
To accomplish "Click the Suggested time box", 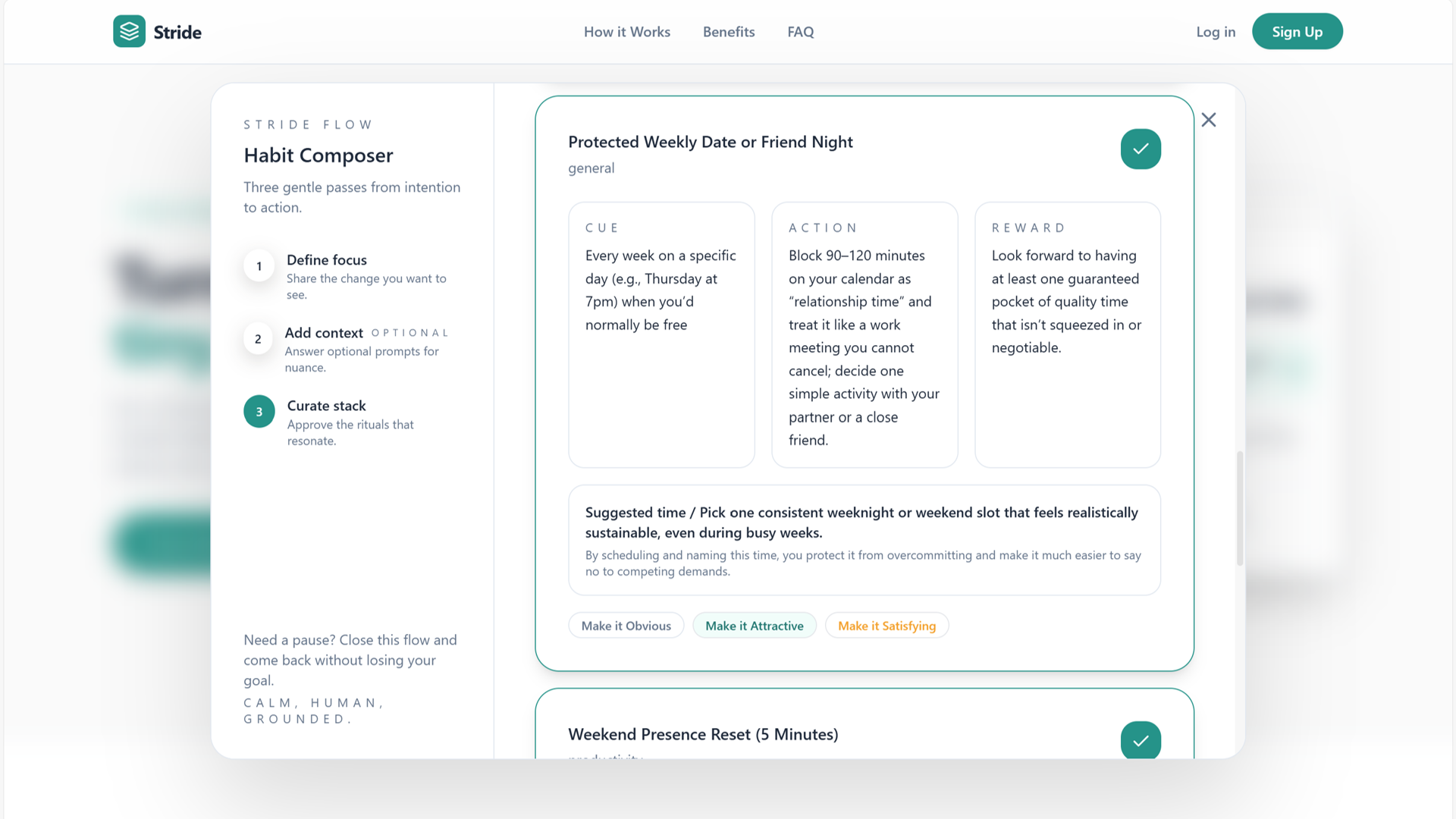I will [x=864, y=540].
